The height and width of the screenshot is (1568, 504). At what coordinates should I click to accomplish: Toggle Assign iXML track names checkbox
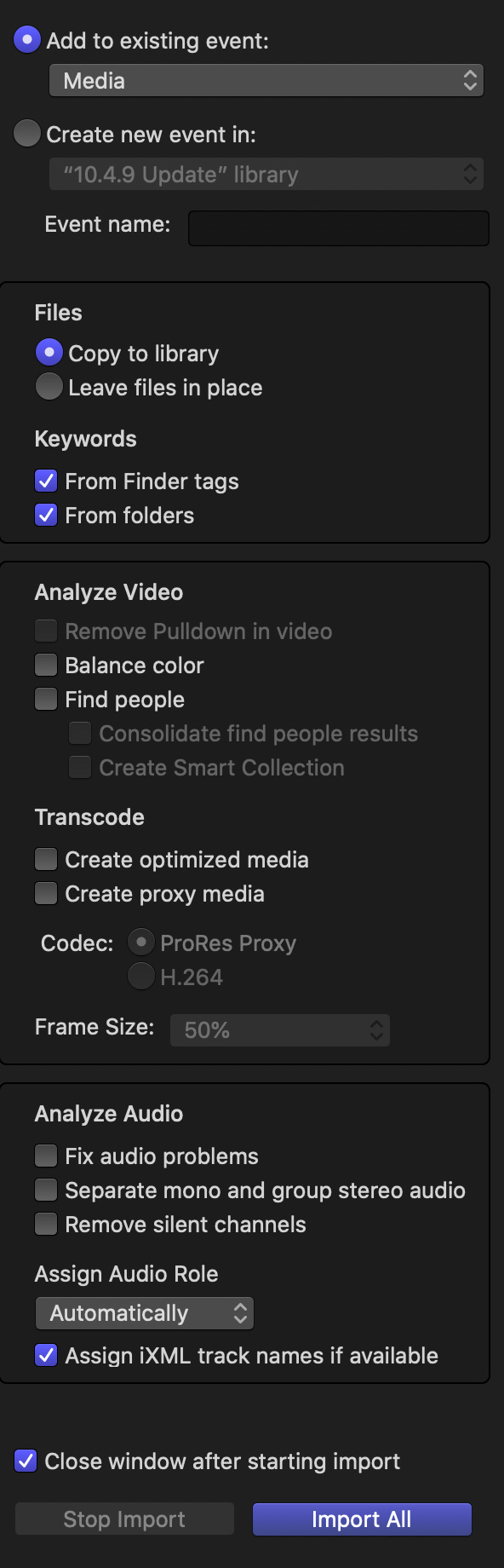tap(46, 1356)
